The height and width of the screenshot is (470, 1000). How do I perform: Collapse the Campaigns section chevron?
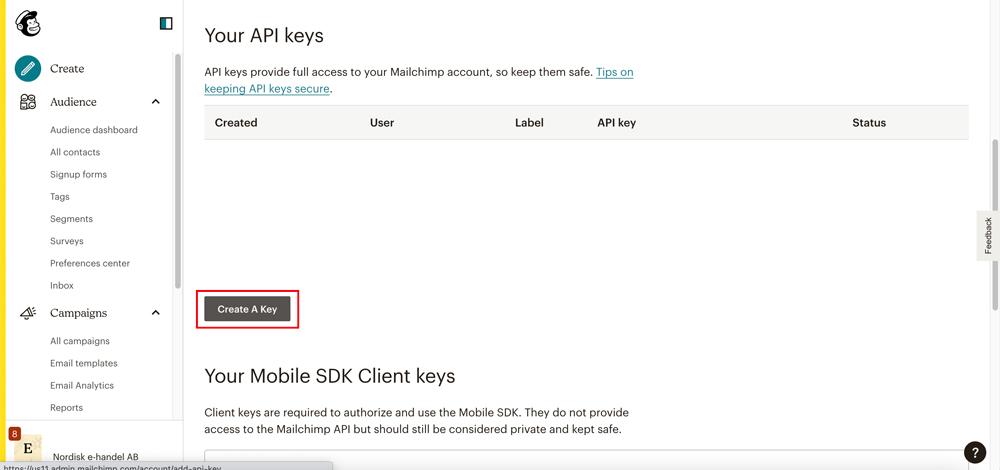pyautogui.click(x=156, y=313)
